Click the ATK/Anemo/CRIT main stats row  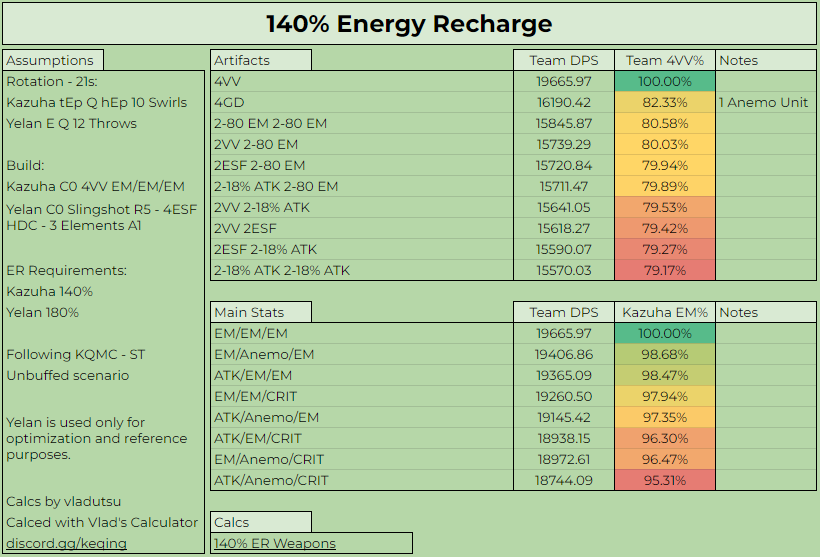pyautogui.click(x=361, y=480)
